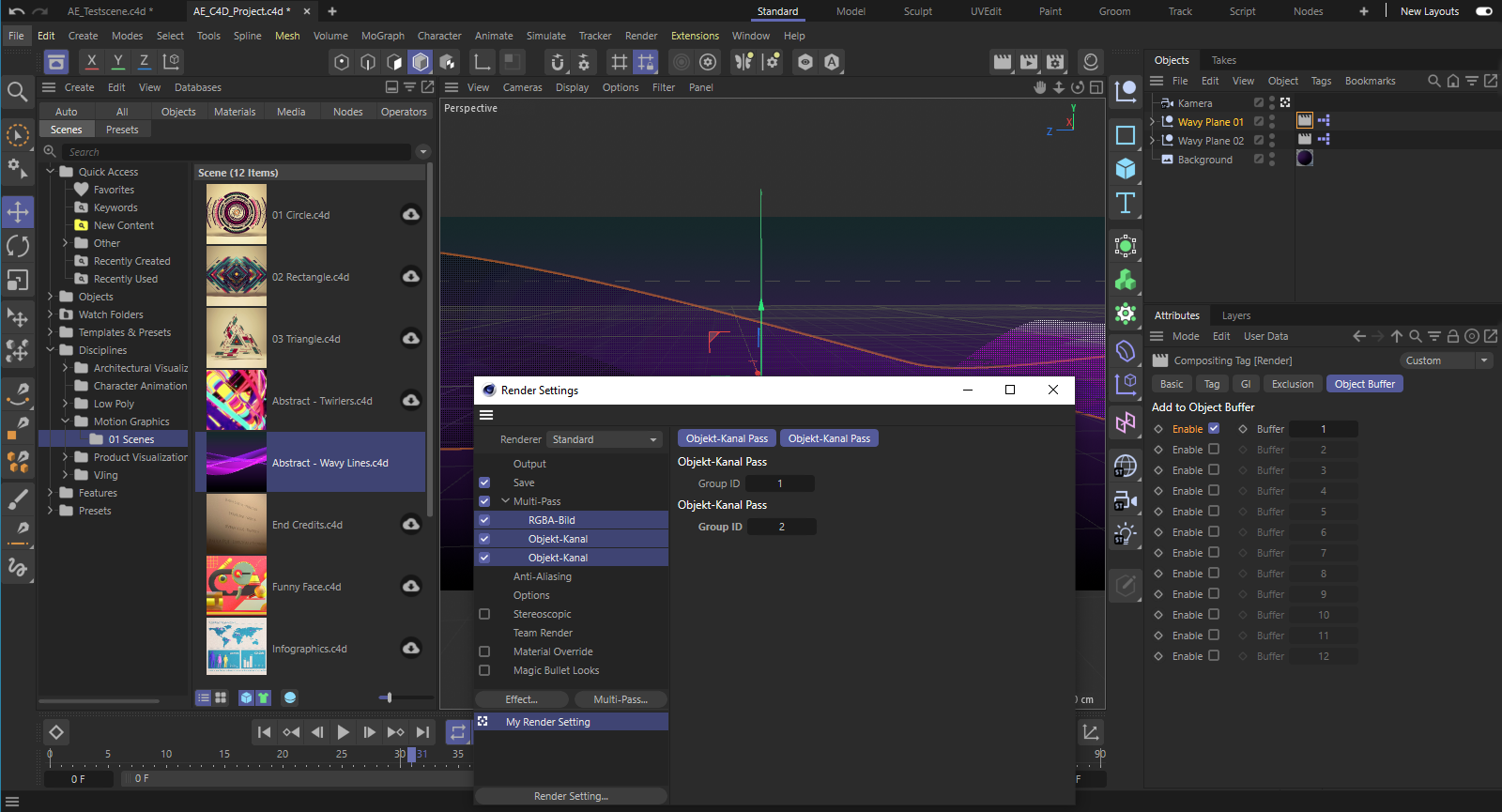
Task: Click the Effect... button
Action: click(x=522, y=699)
